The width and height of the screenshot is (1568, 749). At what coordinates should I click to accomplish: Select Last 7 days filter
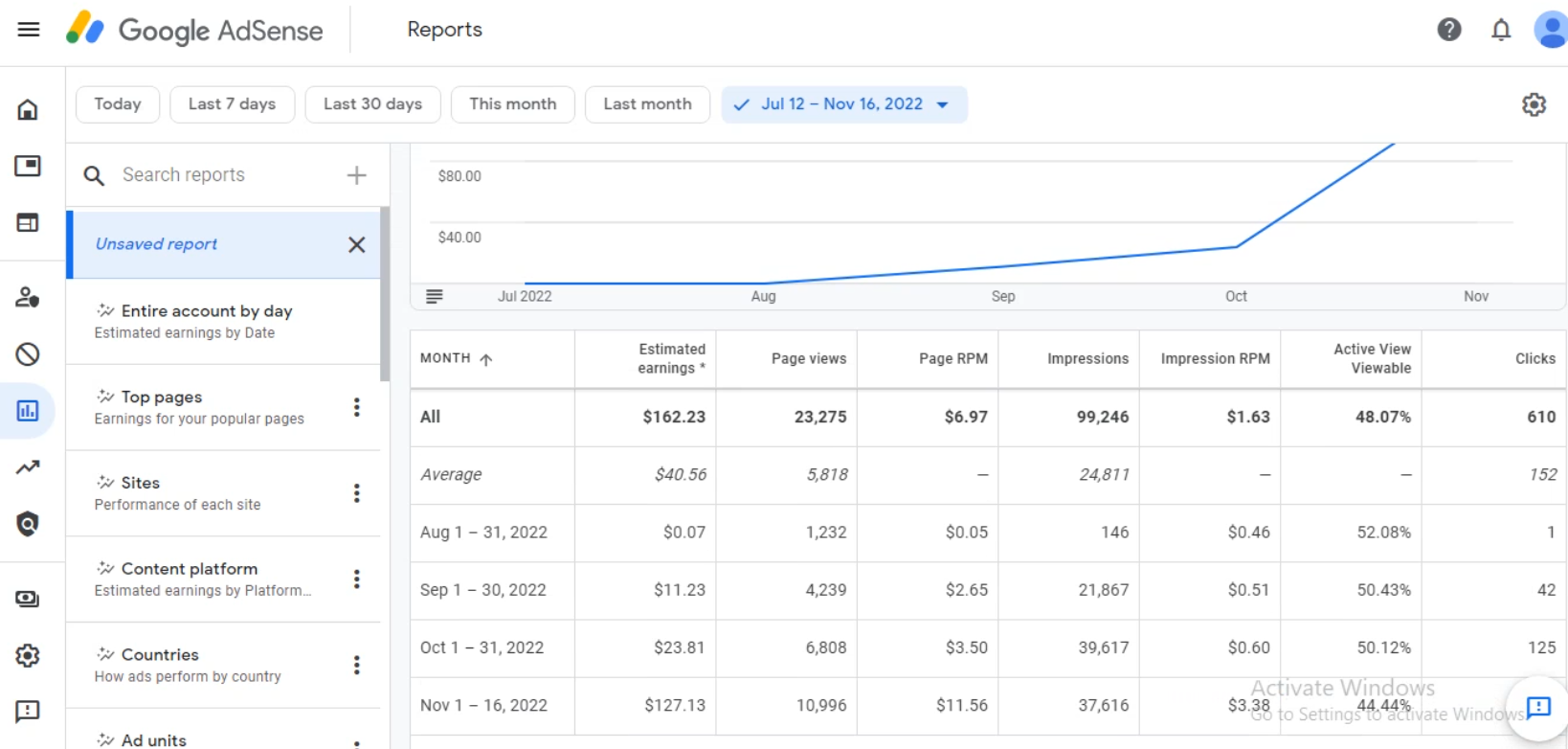(232, 104)
